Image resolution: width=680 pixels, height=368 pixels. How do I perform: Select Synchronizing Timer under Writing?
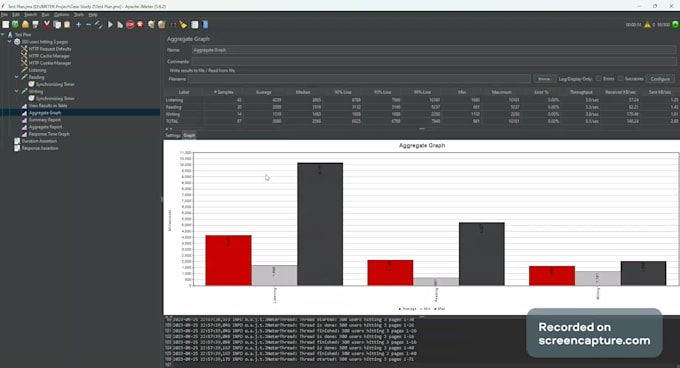55,98
